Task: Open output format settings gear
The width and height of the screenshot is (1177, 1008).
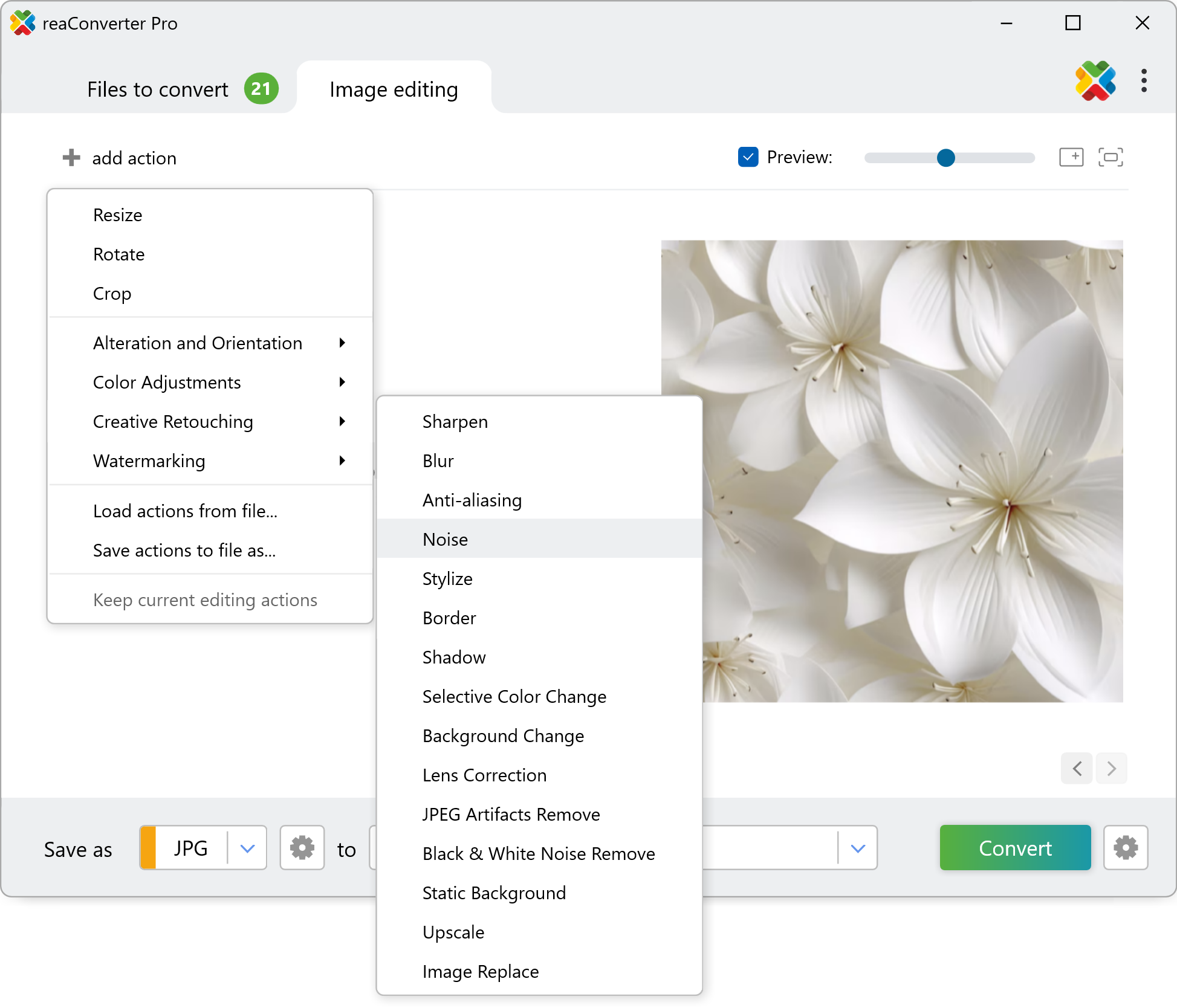Action: pyautogui.click(x=302, y=848)
